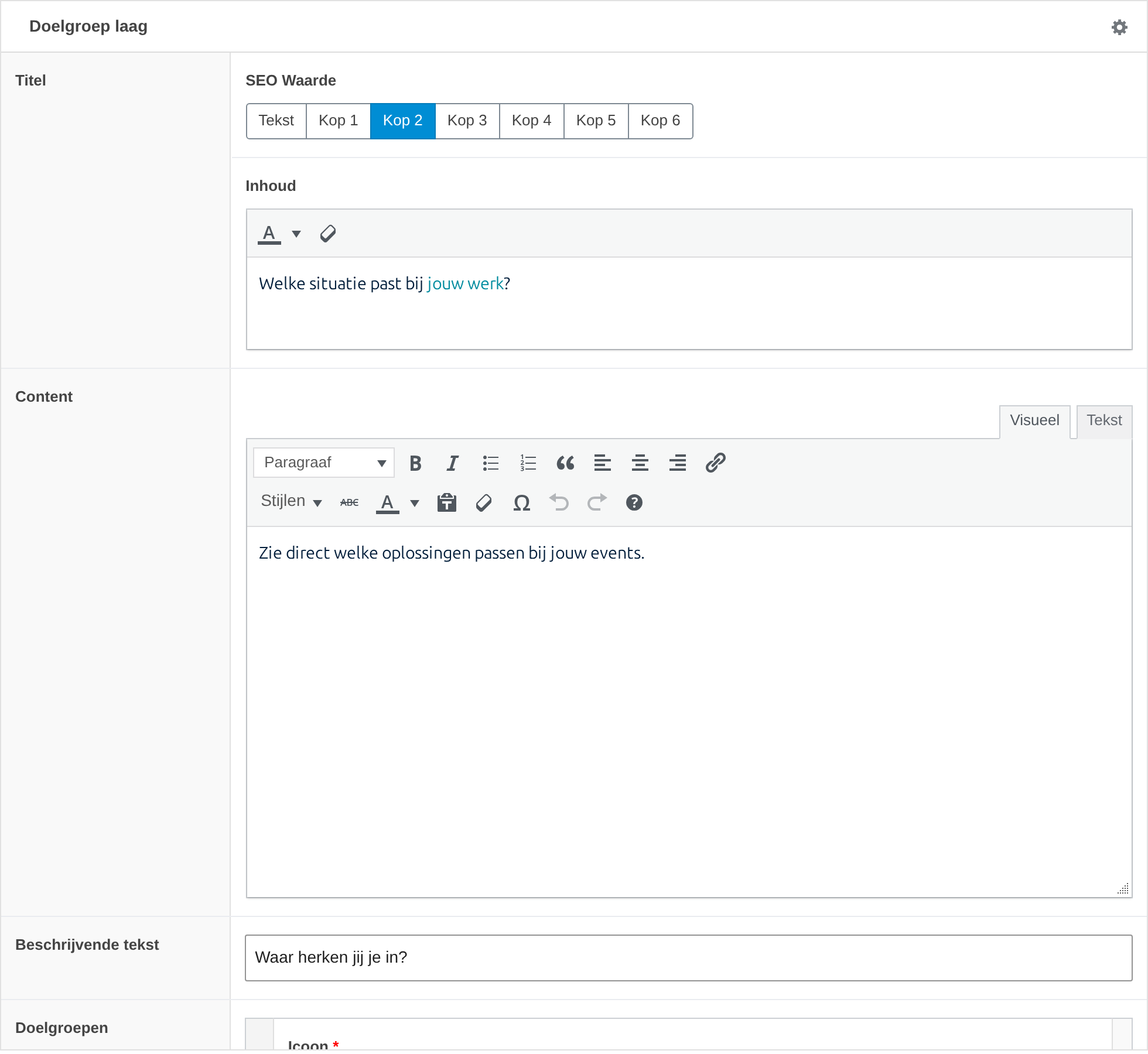Insert special character with omega icon

(x=522, y=502)
